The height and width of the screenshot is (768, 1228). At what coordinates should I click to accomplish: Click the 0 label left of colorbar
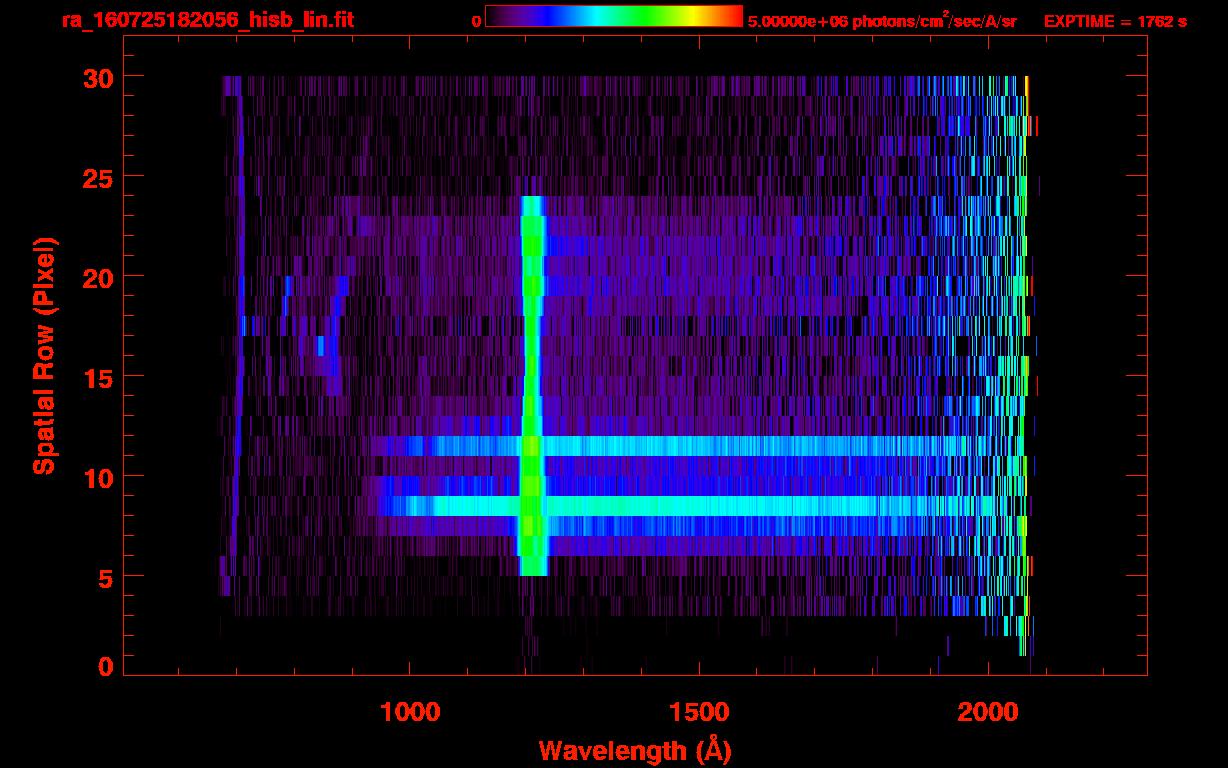click(476, 21)
